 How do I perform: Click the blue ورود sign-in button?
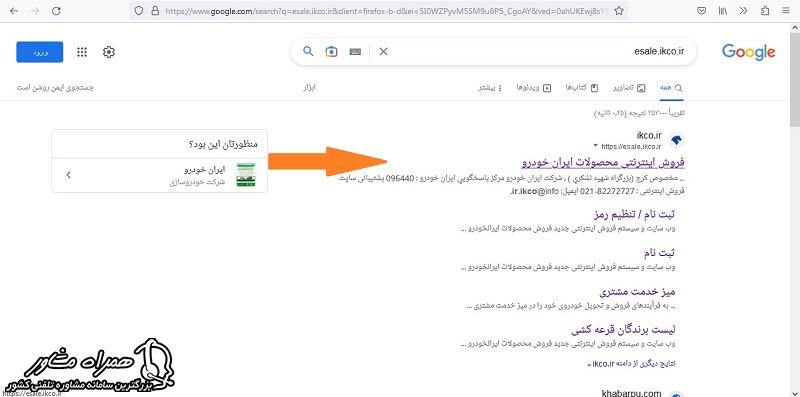pyautogui.click(x=40, y=52)
